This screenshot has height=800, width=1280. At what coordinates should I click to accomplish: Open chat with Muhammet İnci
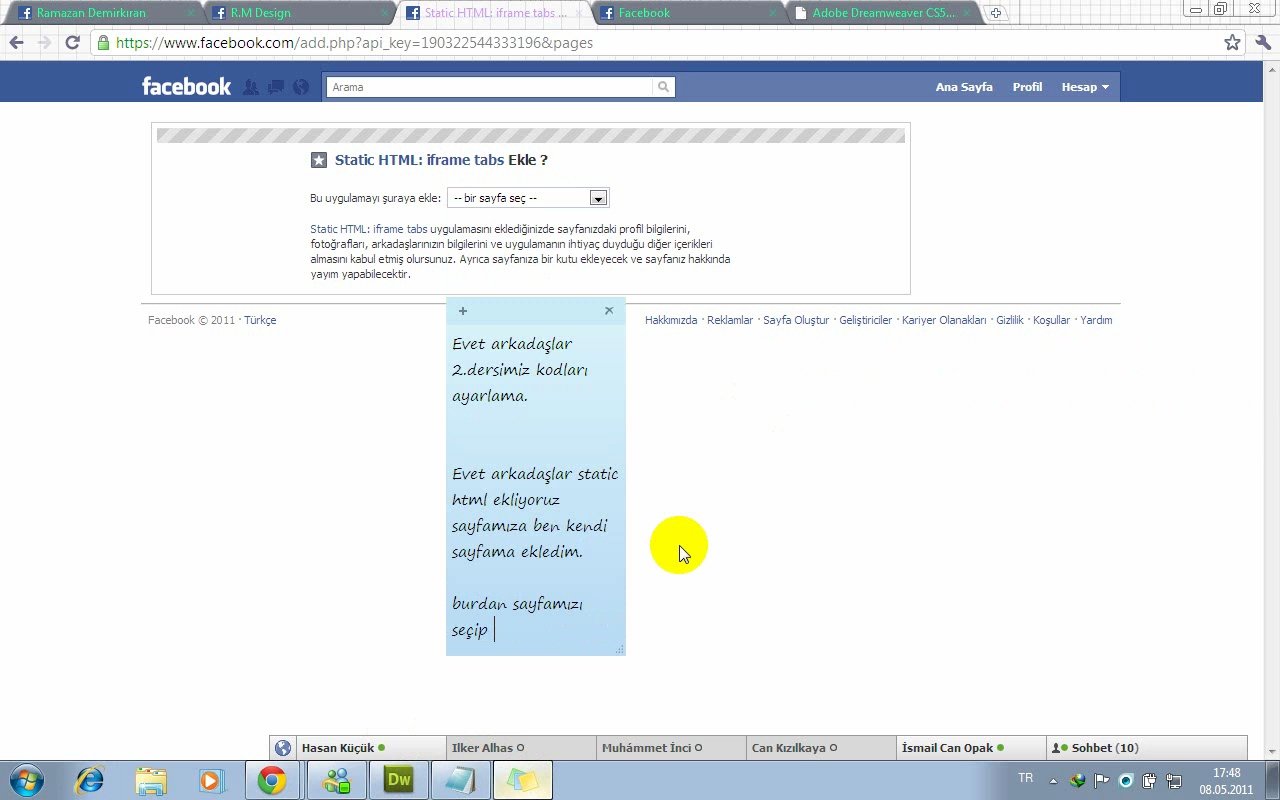(671, 748)
